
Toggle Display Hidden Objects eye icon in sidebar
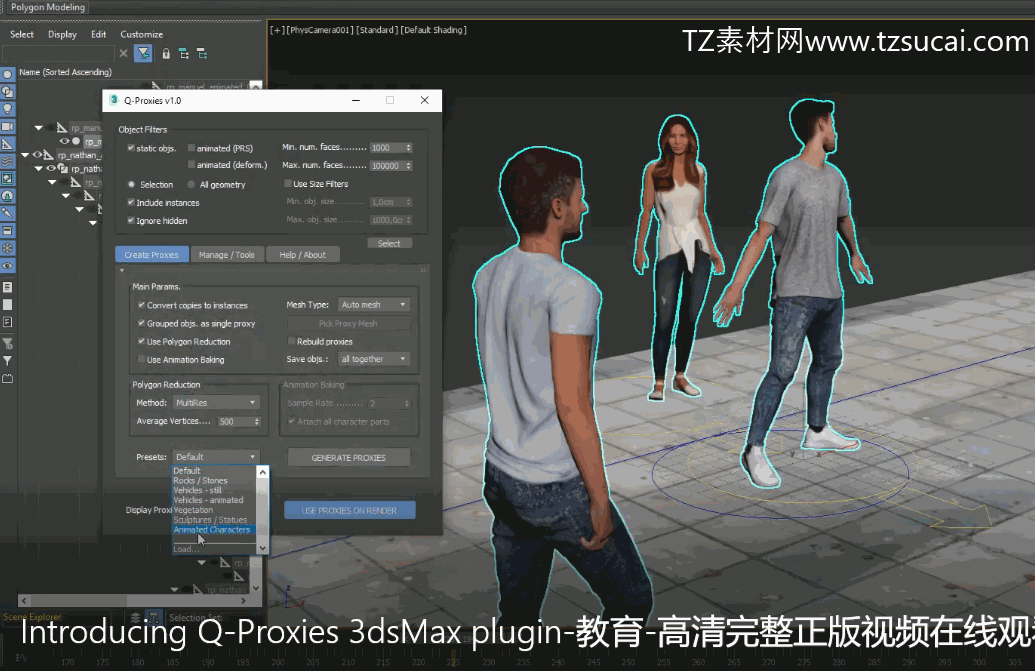tap(7, 266)
